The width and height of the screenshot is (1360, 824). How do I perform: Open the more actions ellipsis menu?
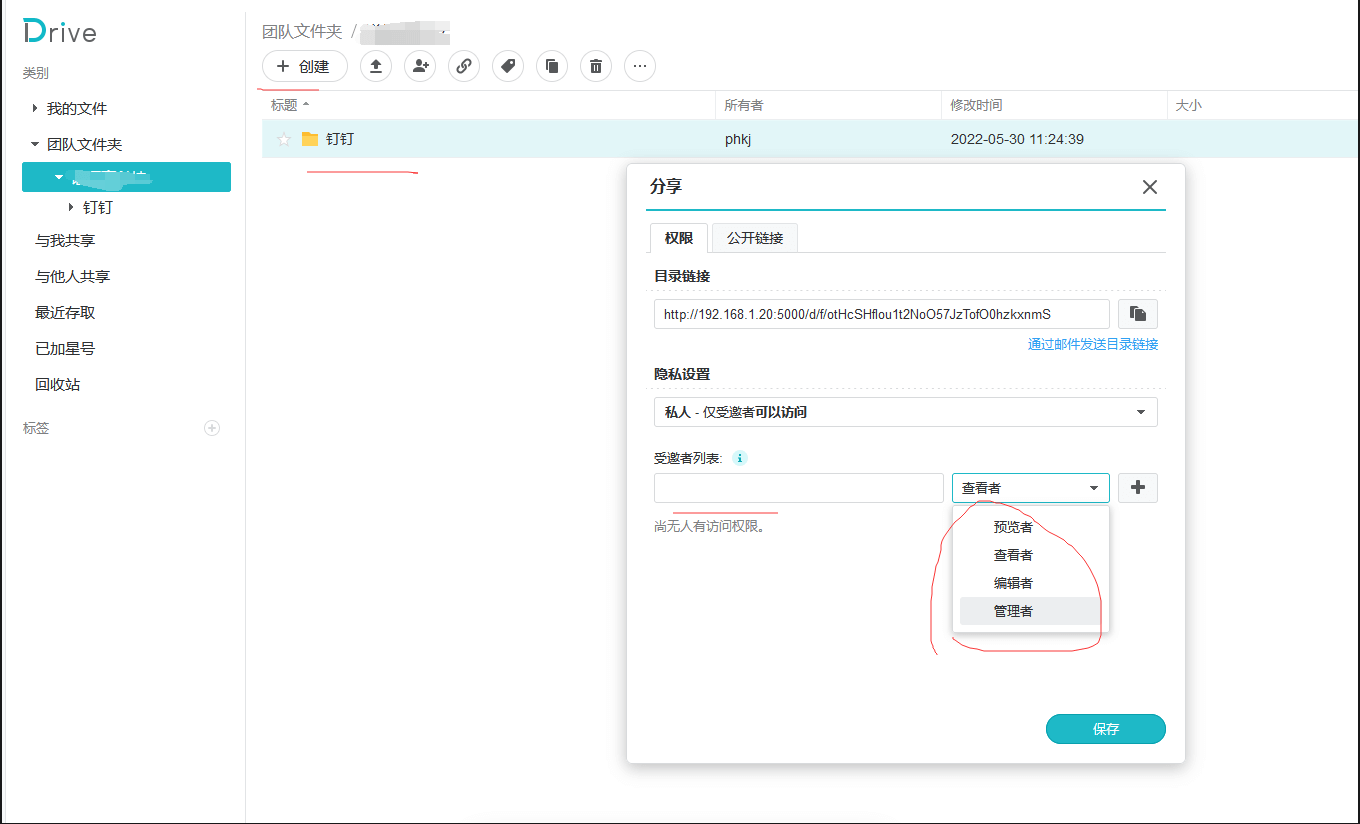coord(640,67)
